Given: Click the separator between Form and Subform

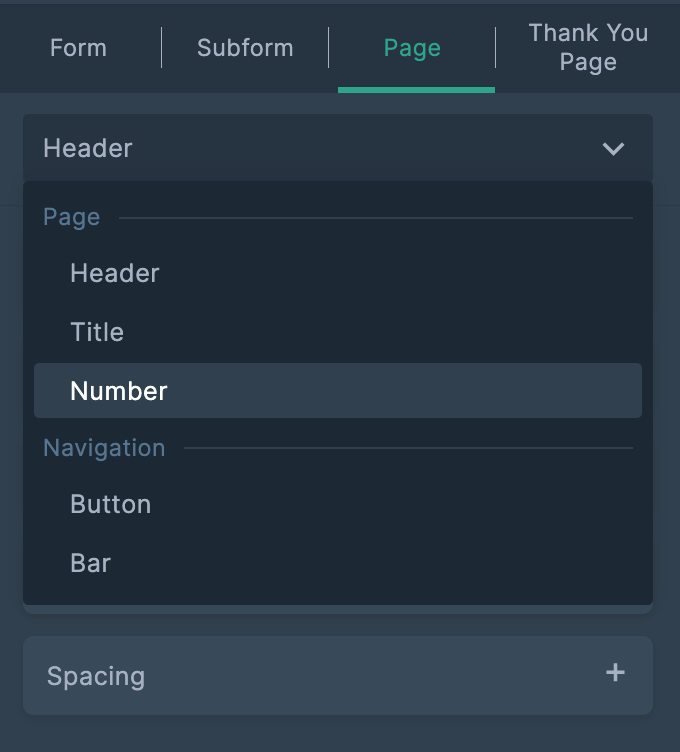Looking at the screenshot, I should 161,48.
